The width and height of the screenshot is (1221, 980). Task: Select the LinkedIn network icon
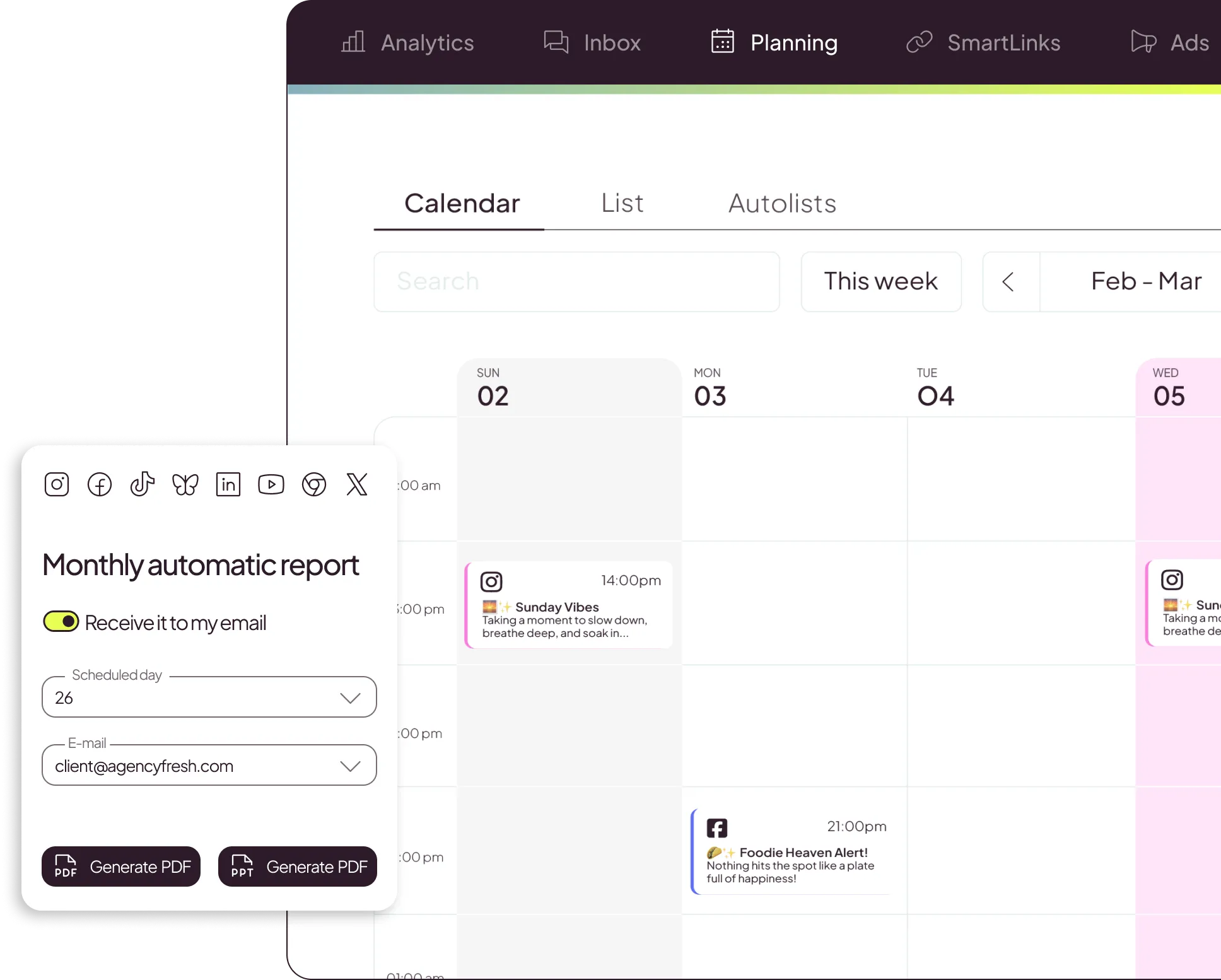coord(228,484)
